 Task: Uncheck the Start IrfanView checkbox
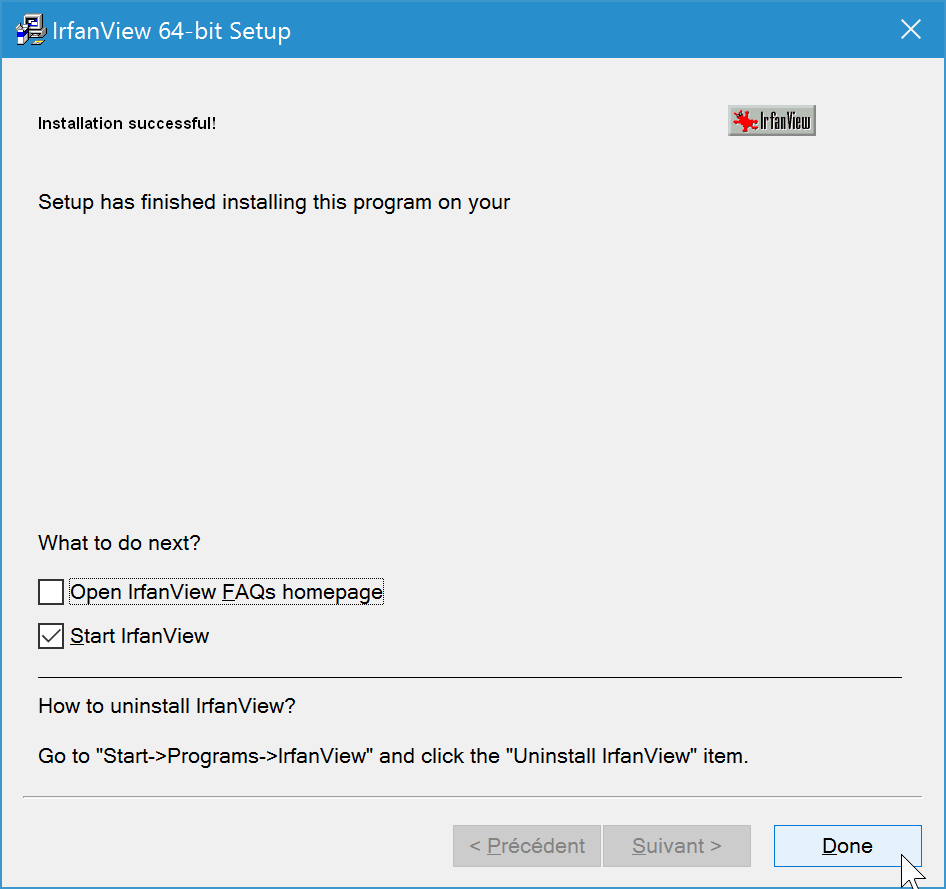click(x=51, y=636)
